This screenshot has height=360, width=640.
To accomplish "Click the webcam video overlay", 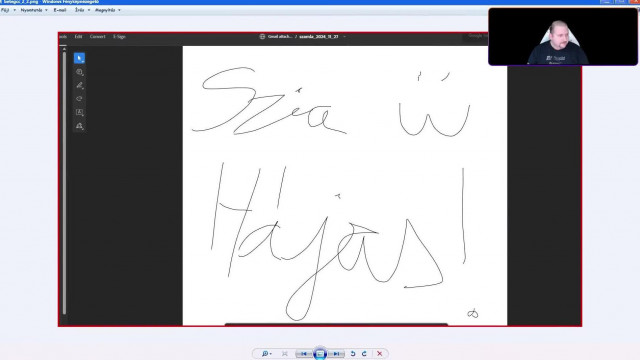I will click(x=563, y=37).
